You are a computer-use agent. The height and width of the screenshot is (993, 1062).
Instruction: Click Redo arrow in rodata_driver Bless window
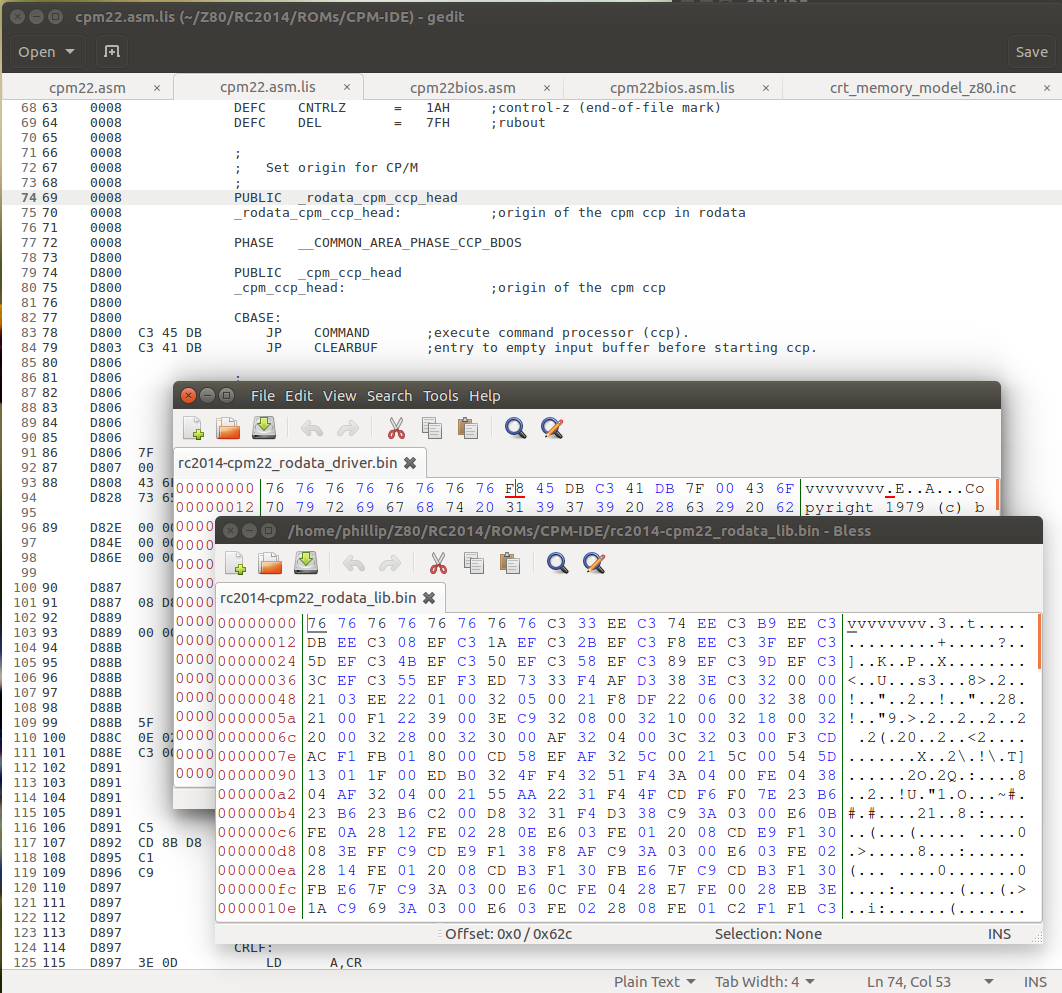pos(347,429)
